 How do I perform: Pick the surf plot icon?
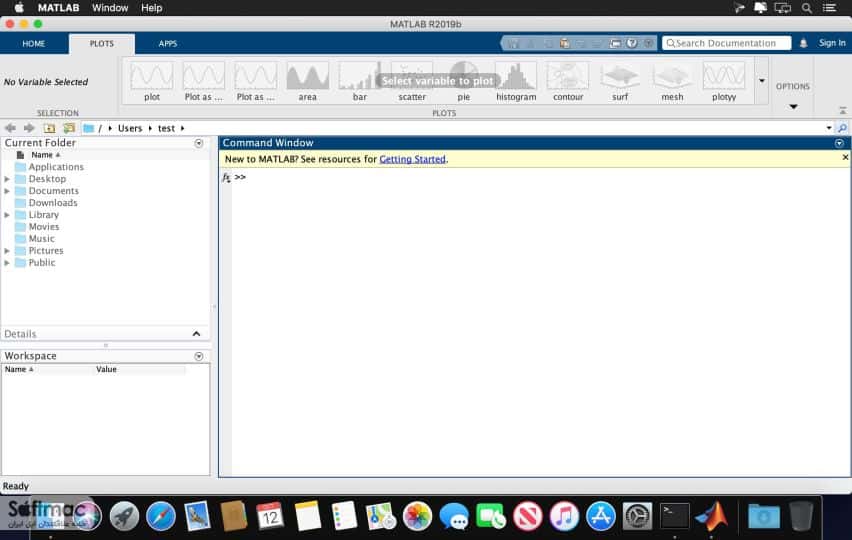coord(620,81)
